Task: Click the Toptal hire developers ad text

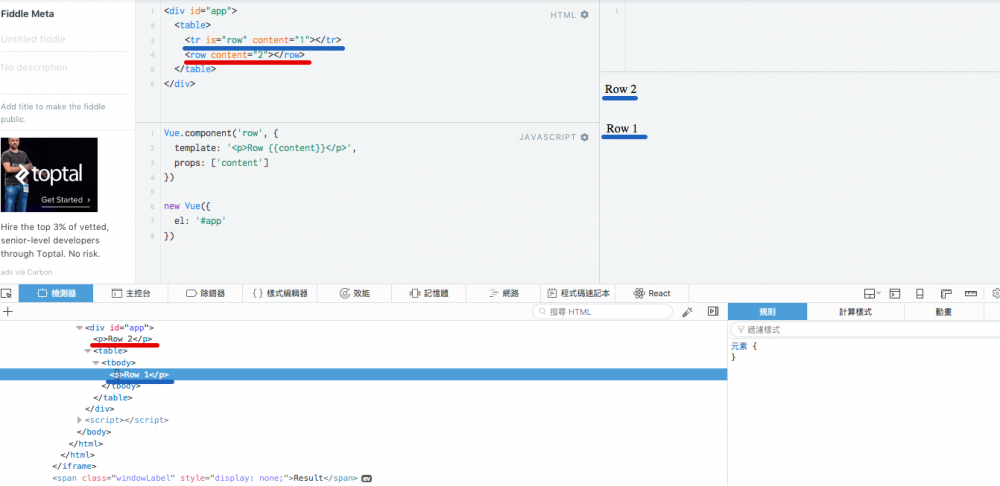Action: tap(55, 240)
